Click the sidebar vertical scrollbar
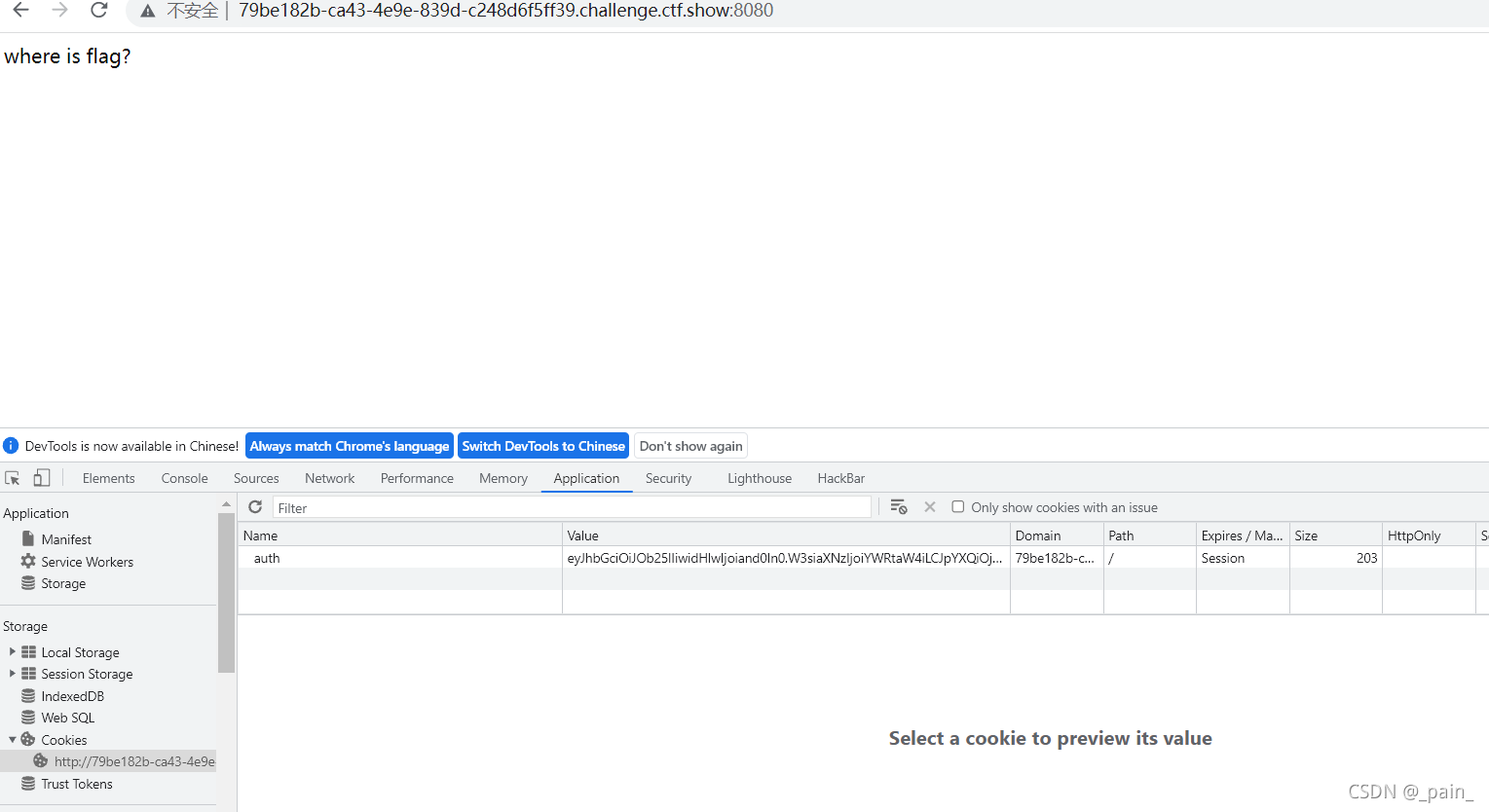1489x812 pixels. tap(227, 594)
